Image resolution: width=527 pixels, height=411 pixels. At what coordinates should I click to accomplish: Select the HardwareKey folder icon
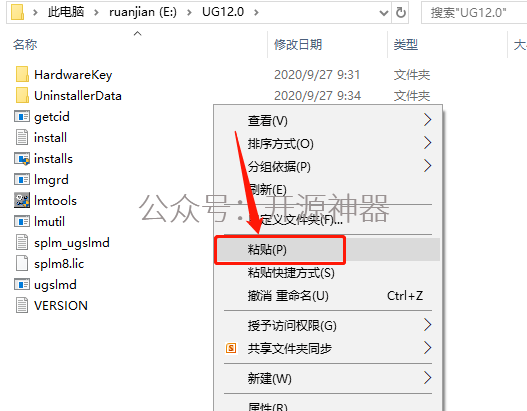[x=22, y=74]
